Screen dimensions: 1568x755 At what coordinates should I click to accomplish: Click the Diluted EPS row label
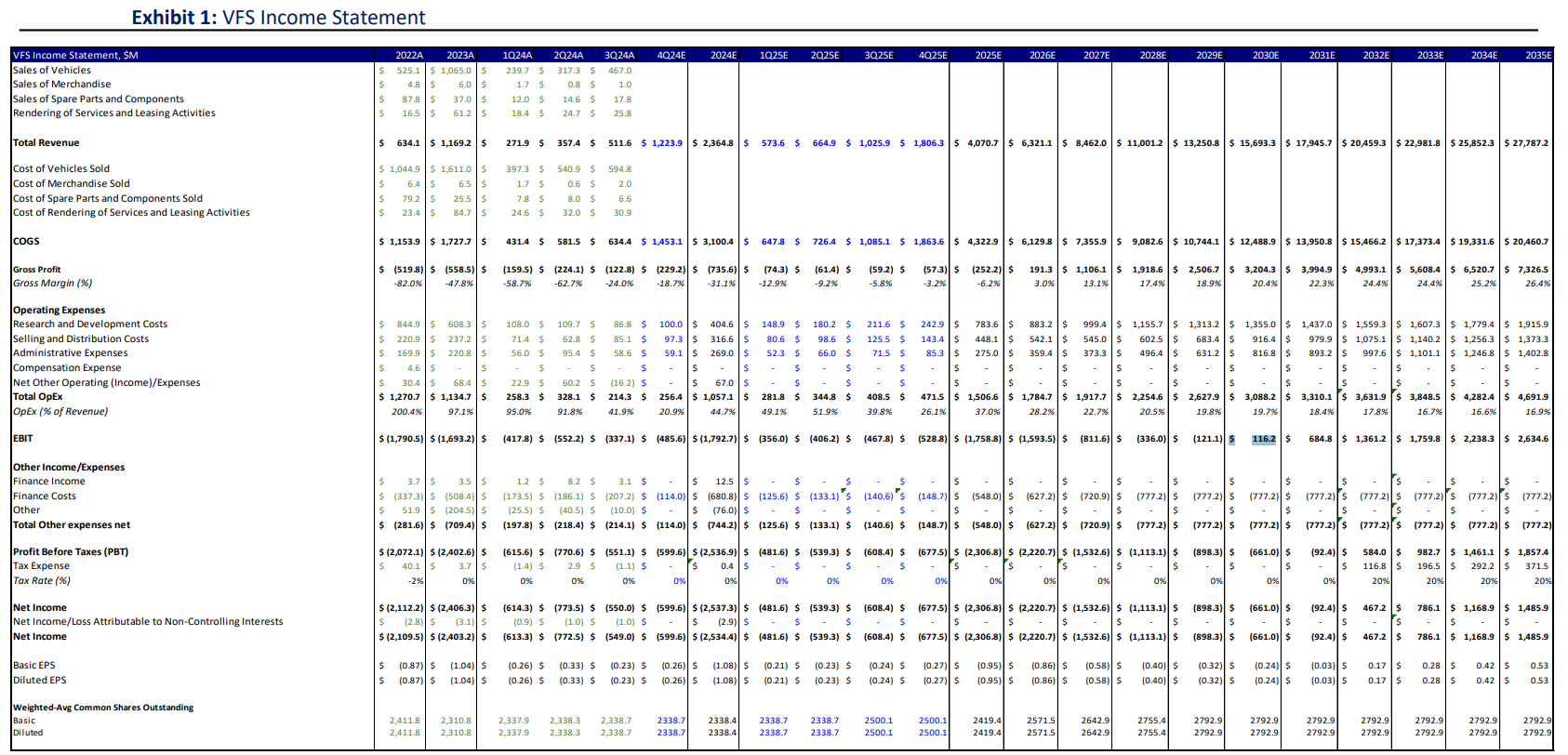(x=39, y=680)
